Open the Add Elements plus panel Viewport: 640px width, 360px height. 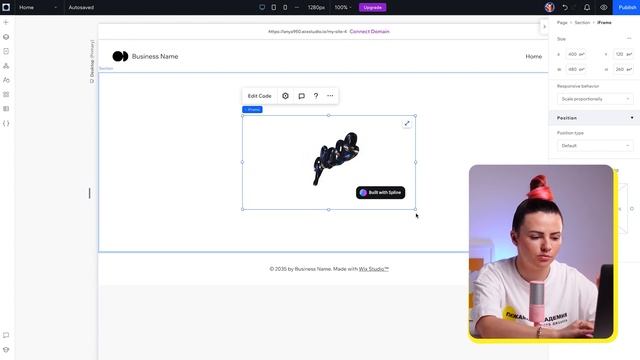click(x=6, y=22)
